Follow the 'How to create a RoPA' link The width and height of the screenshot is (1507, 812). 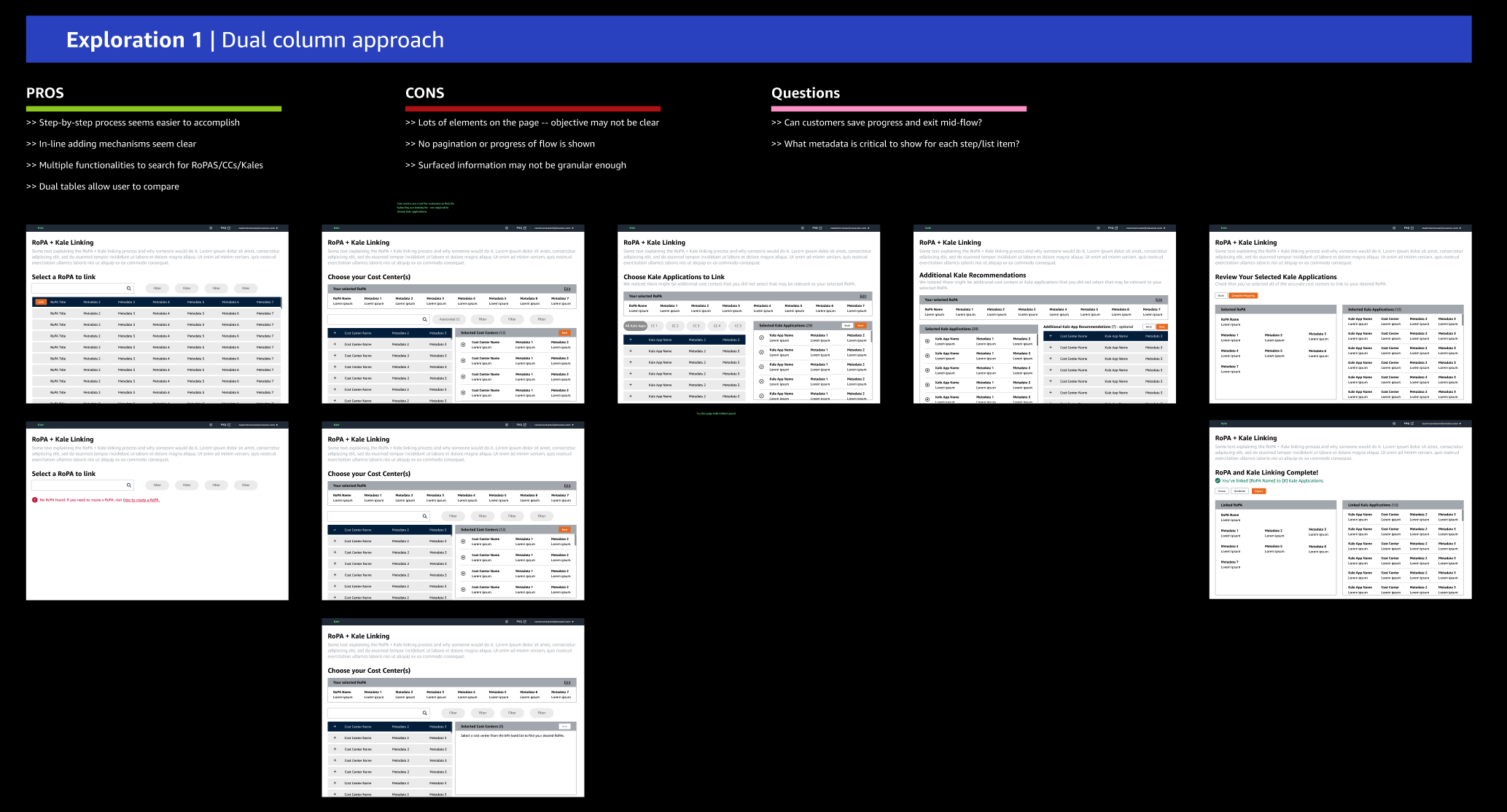[x=141, y=500]
